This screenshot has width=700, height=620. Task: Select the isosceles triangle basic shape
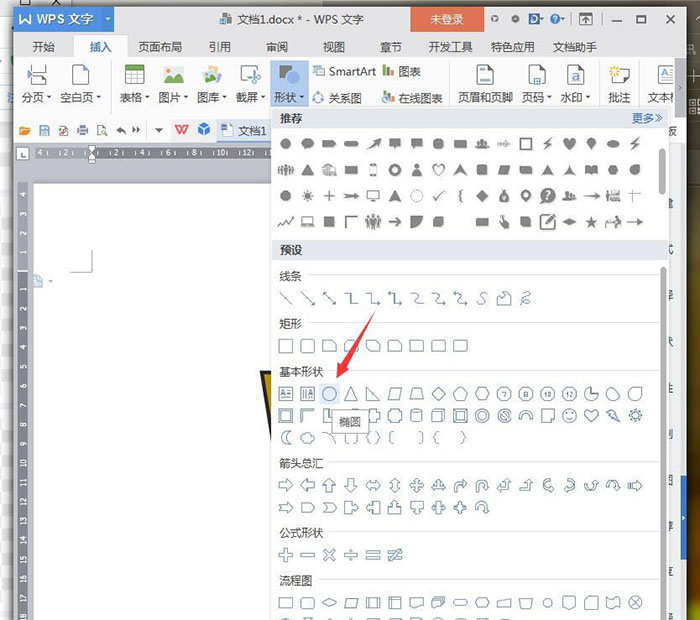(351, 394)
